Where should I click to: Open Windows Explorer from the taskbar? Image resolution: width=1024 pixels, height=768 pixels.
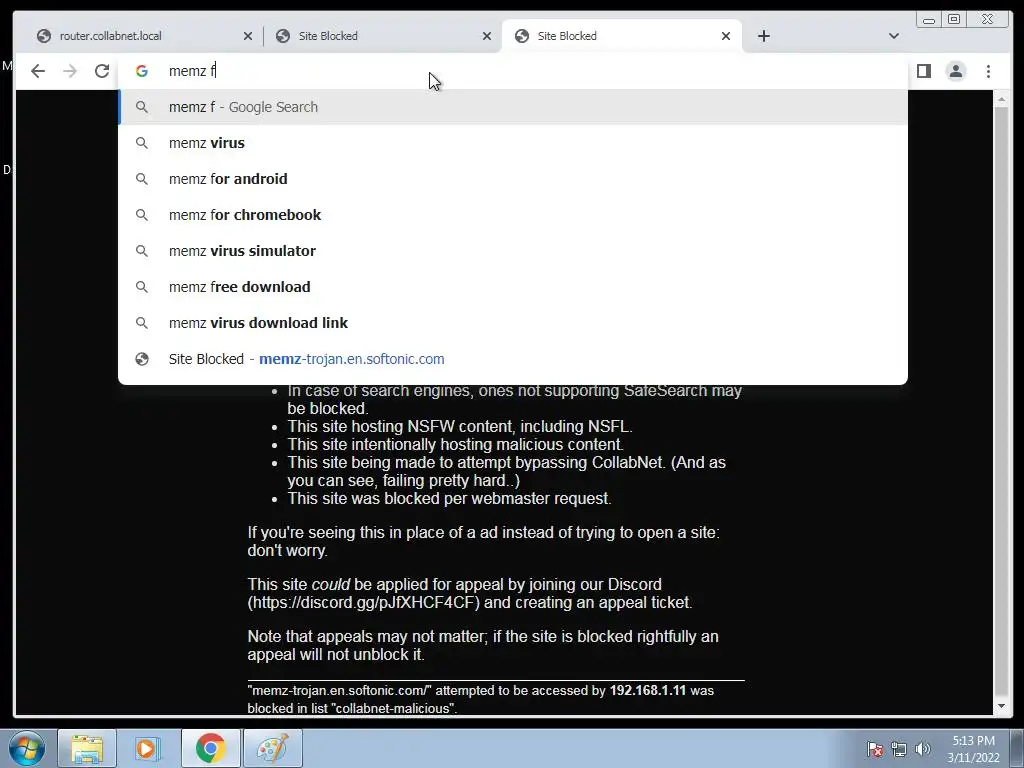point(87,749)
